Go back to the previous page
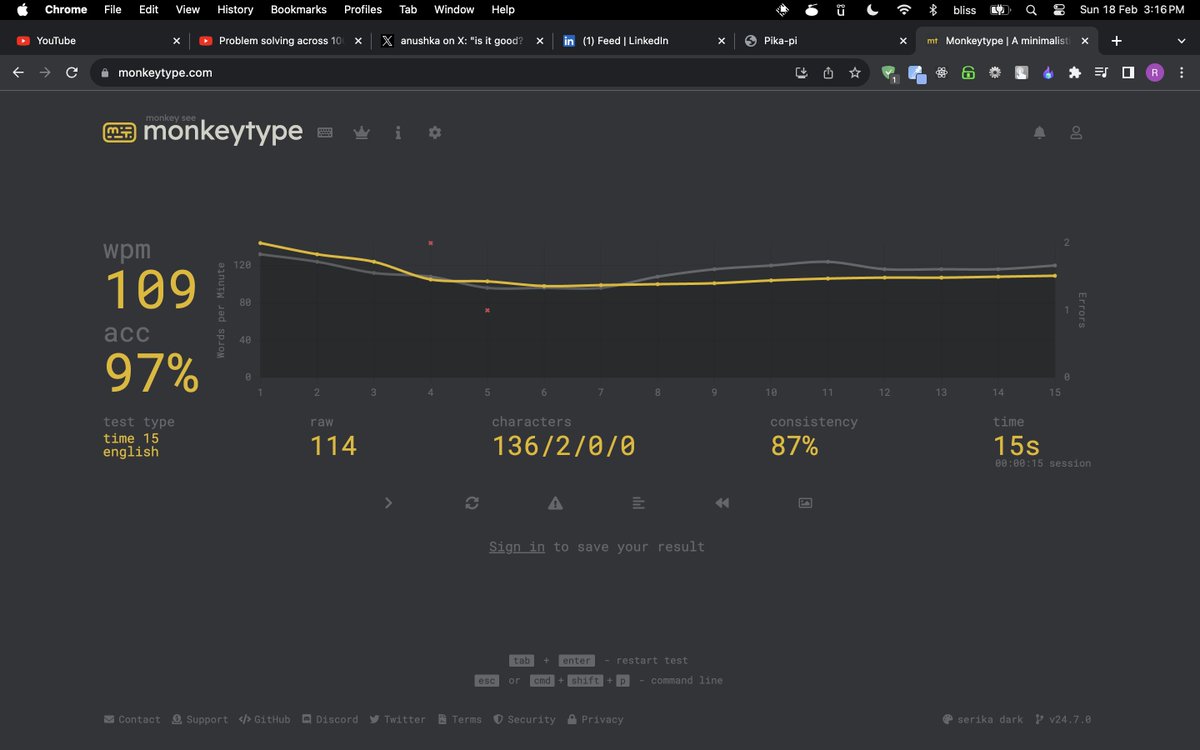1200x750 pixels. pyautogui.click(x=18, y=72)
